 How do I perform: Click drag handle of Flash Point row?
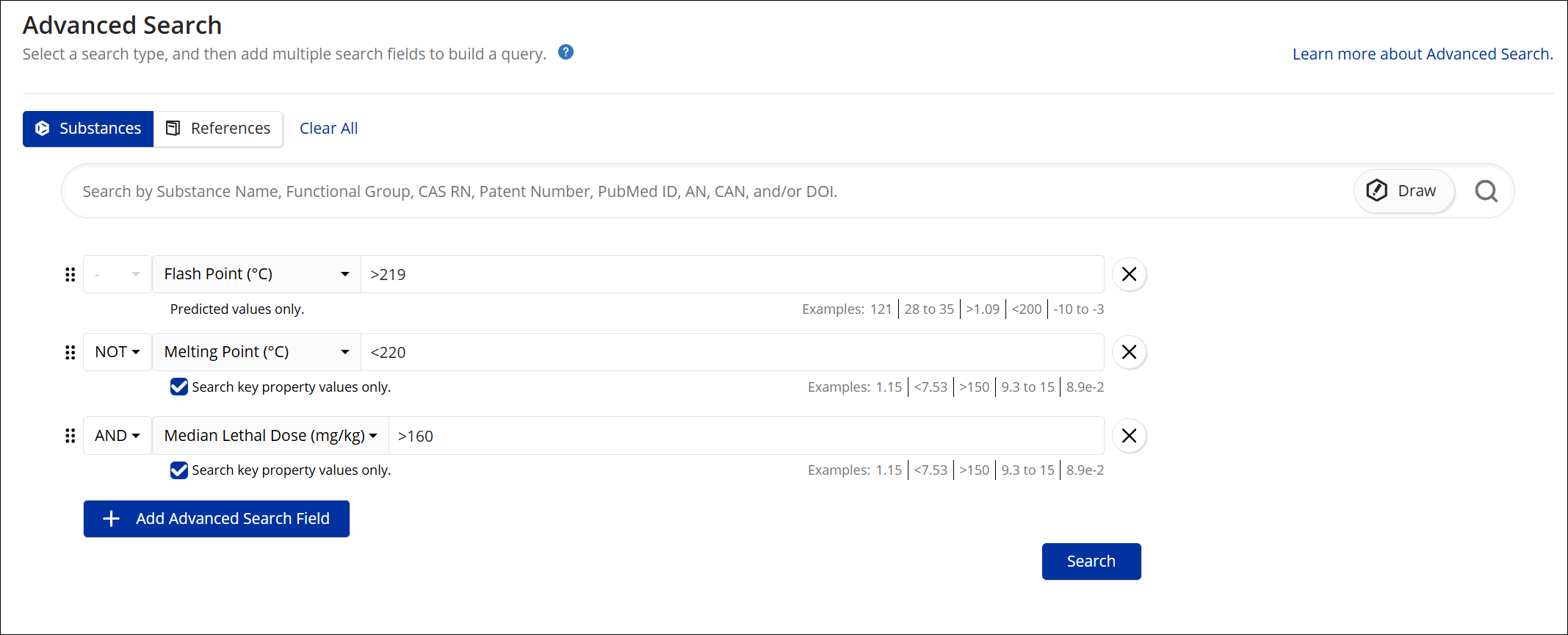coord(70,274)
